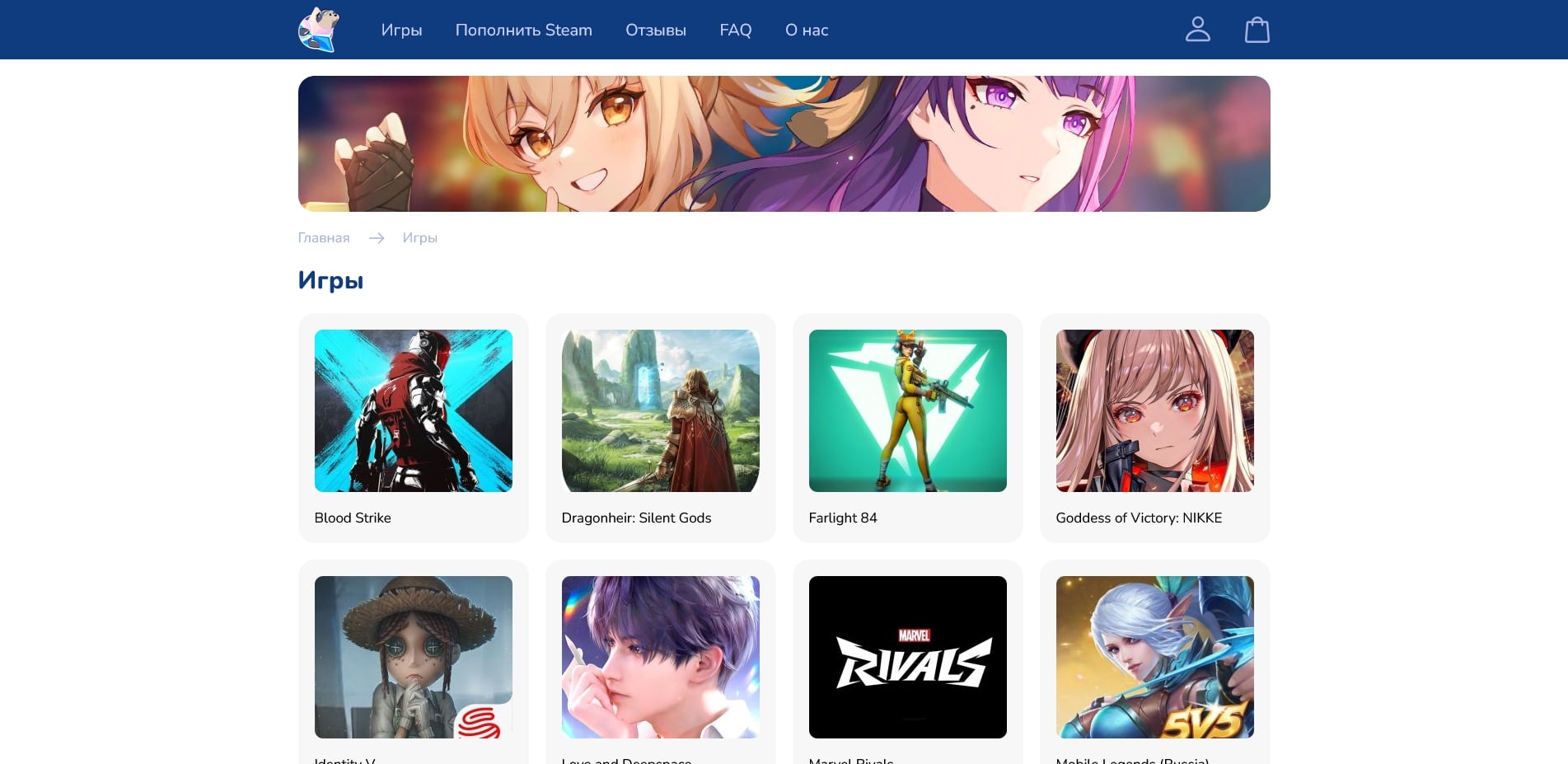Click the anime characters promo banner

coord(784,143)
